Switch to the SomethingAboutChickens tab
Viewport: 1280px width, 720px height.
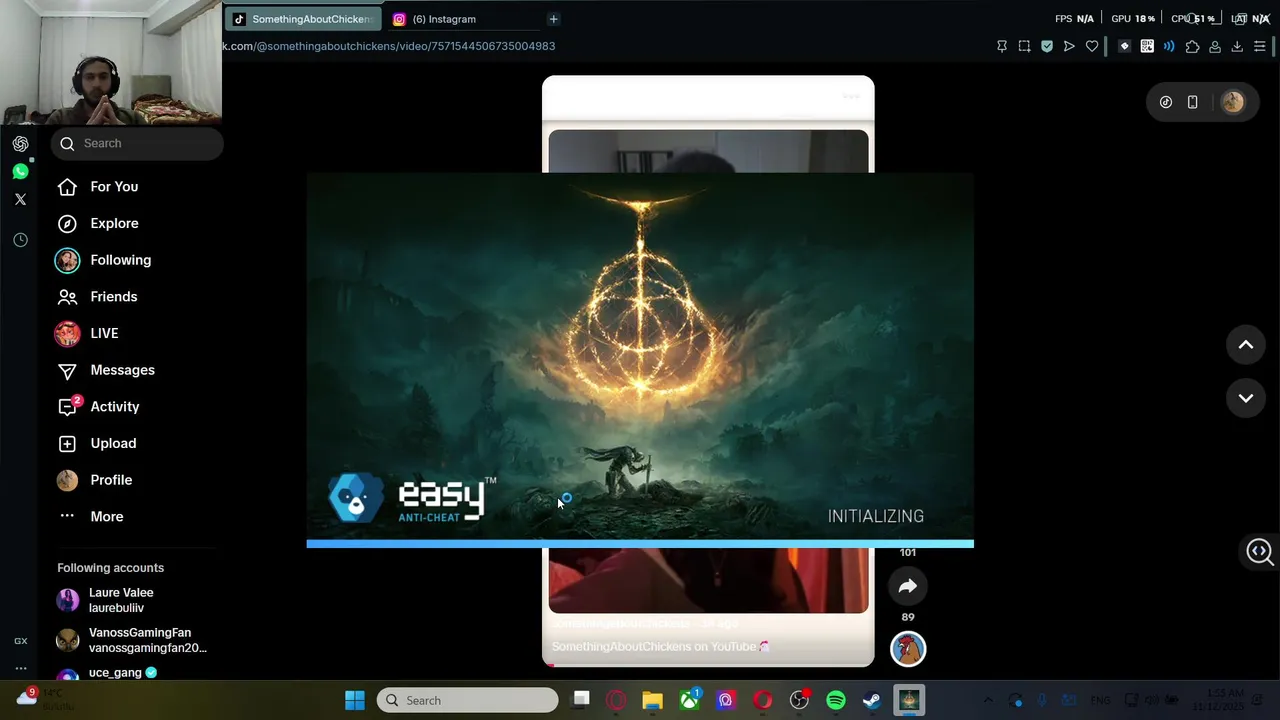click(303, 19)
